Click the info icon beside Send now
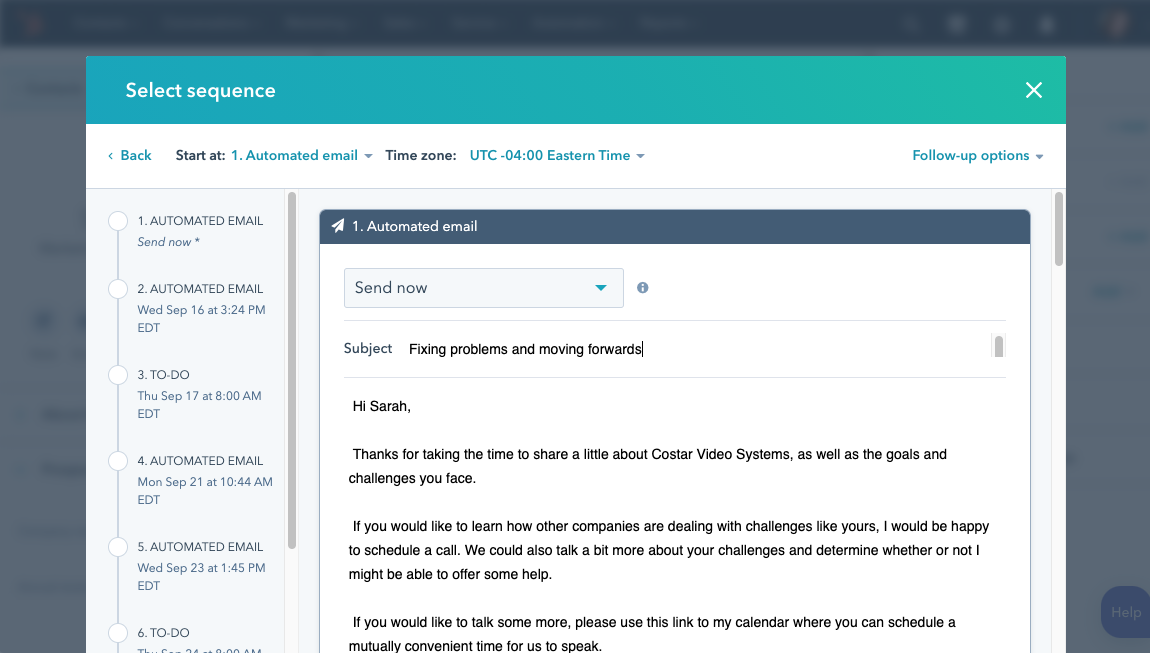Viewport: 1150px width, 653px height. pos(642,288)
